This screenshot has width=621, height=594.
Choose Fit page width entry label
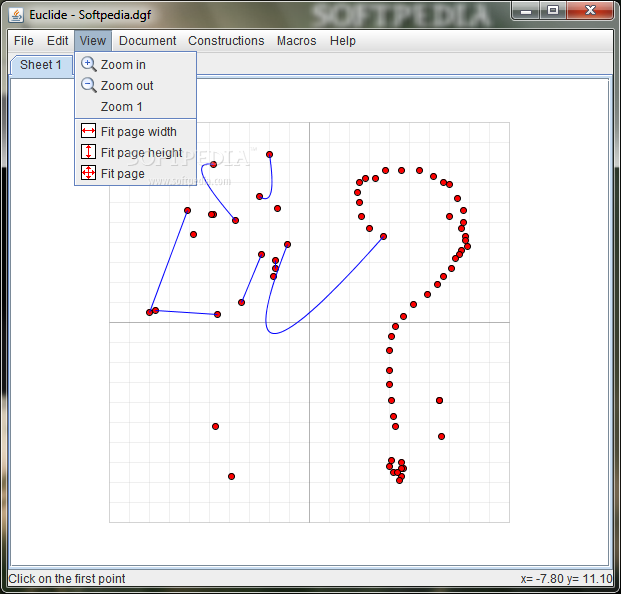click(x=139, y=131)
